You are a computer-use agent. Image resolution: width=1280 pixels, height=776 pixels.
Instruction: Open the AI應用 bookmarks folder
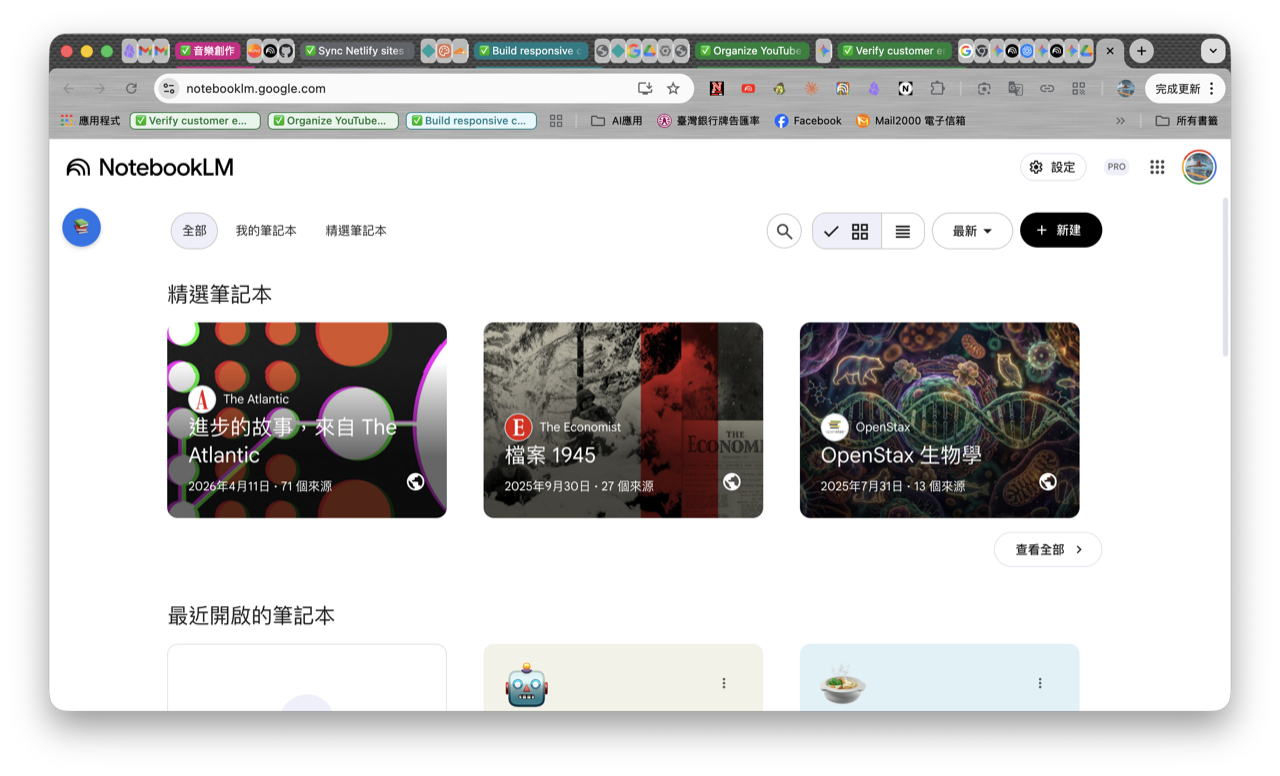(x=617, y=121)
